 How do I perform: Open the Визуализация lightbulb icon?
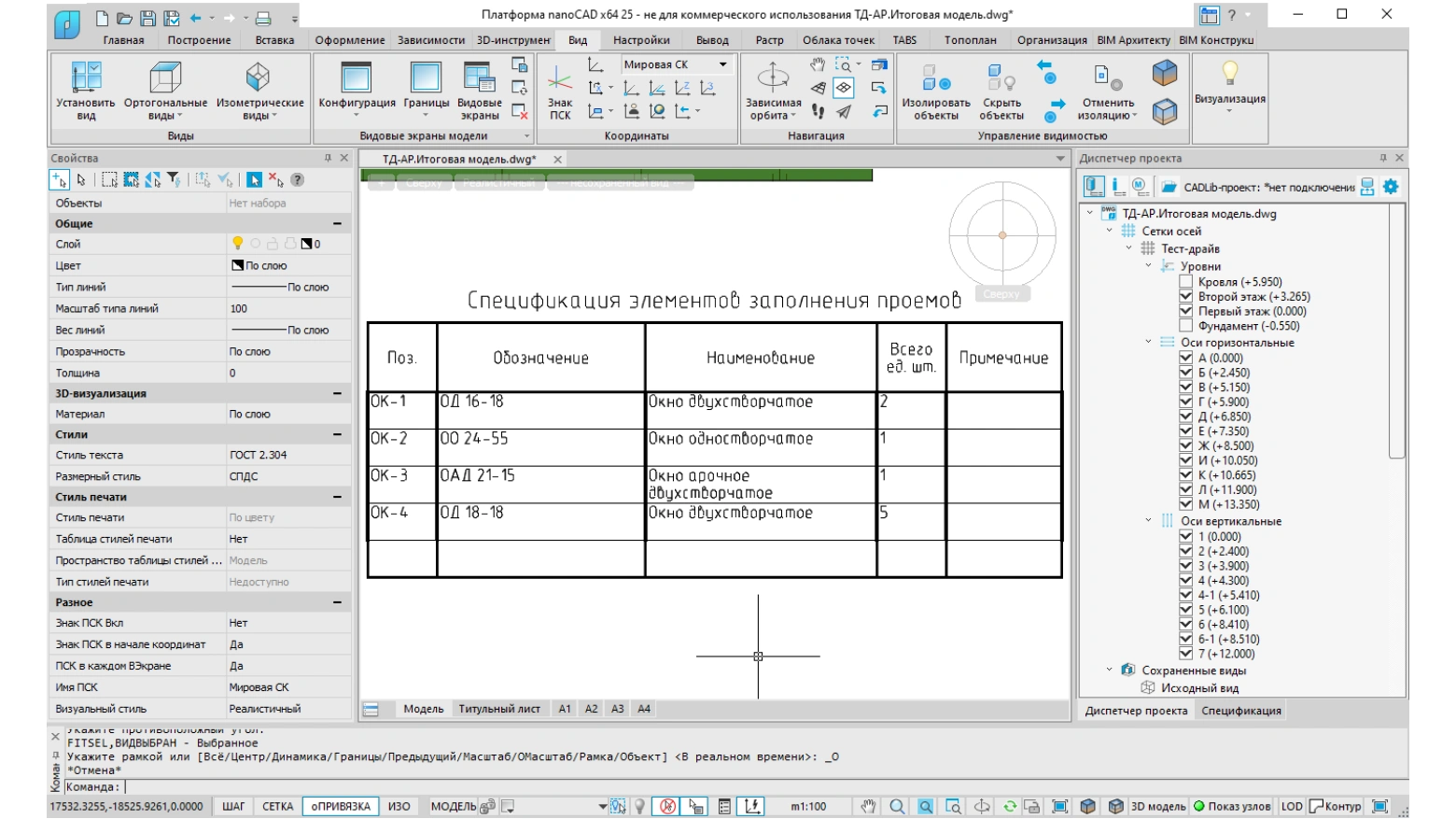(x=1230, y=73)
